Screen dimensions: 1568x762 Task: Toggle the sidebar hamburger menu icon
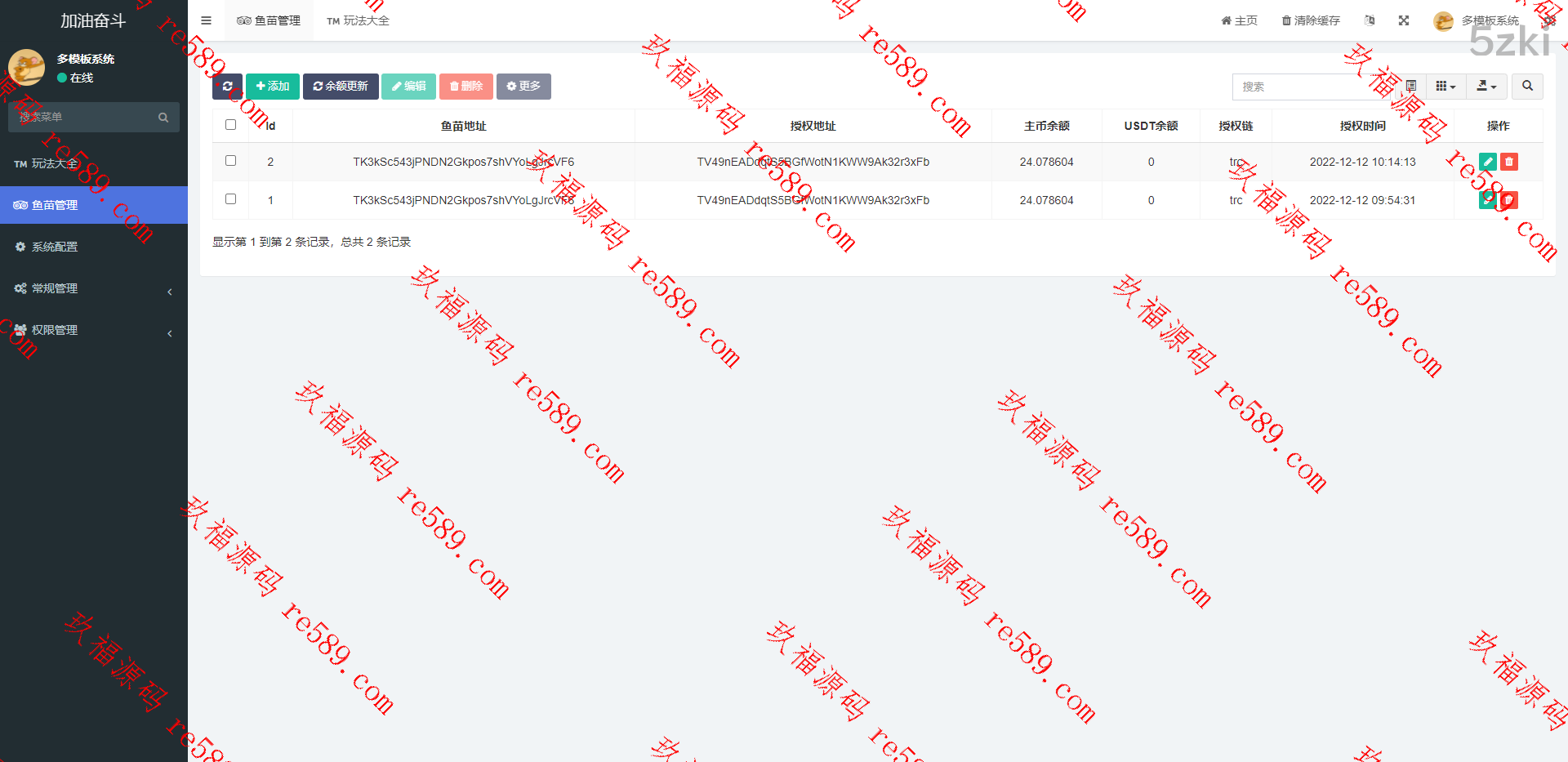point(206,20)
